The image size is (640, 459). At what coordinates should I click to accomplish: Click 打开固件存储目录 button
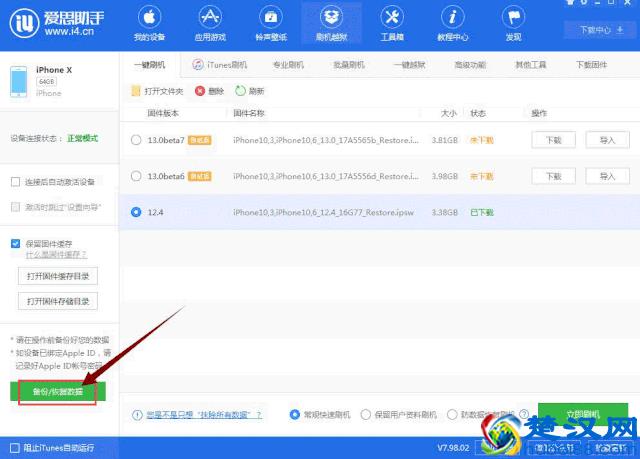(58, 301)
